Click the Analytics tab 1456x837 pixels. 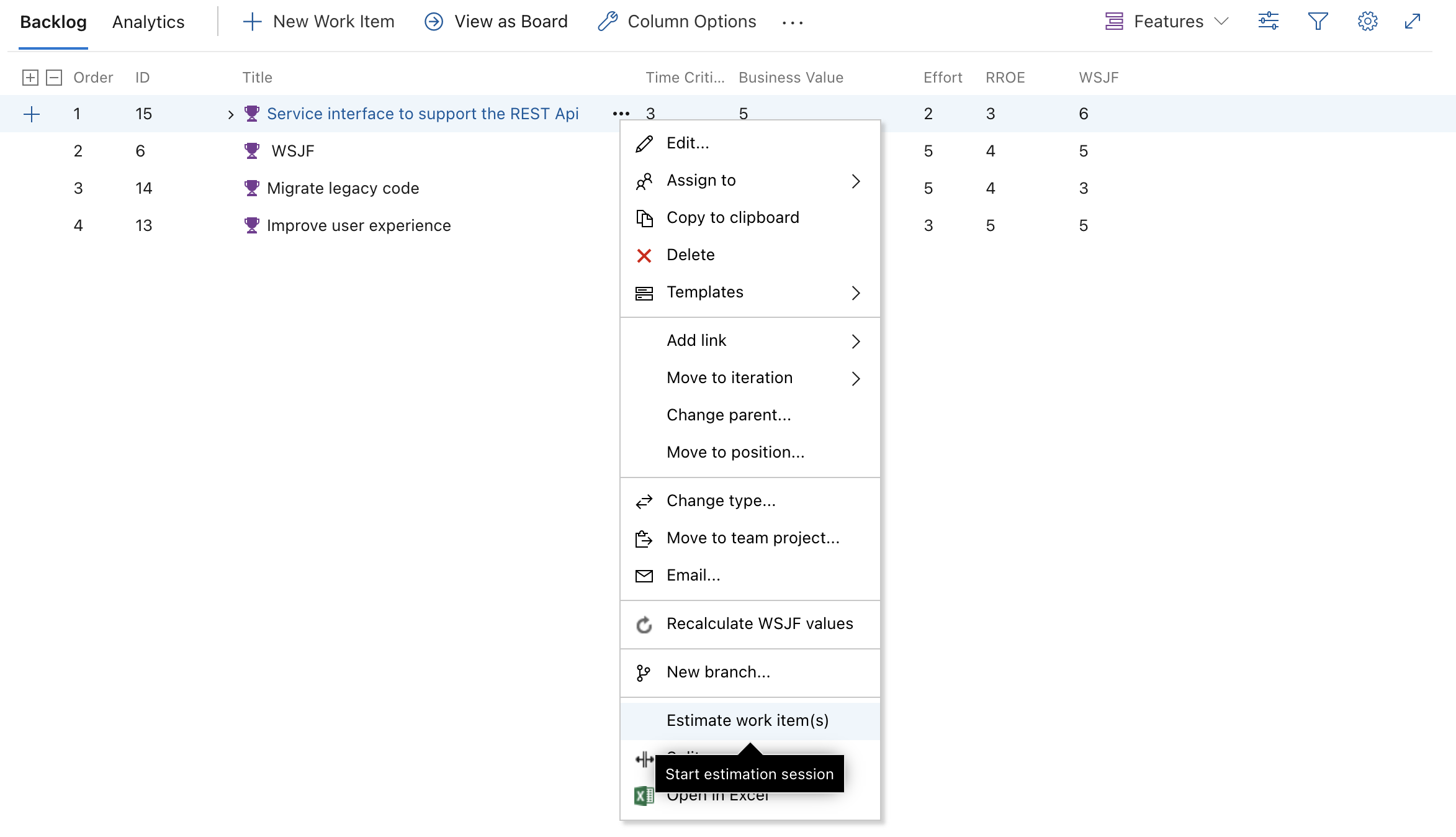[x=148, y=21]
